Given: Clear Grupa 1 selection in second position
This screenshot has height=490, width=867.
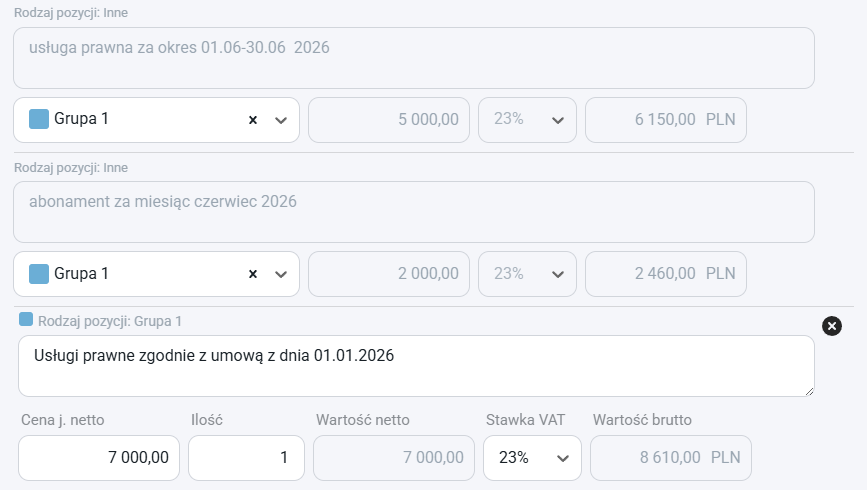Looking at the screenshot, I should [253, 274].
